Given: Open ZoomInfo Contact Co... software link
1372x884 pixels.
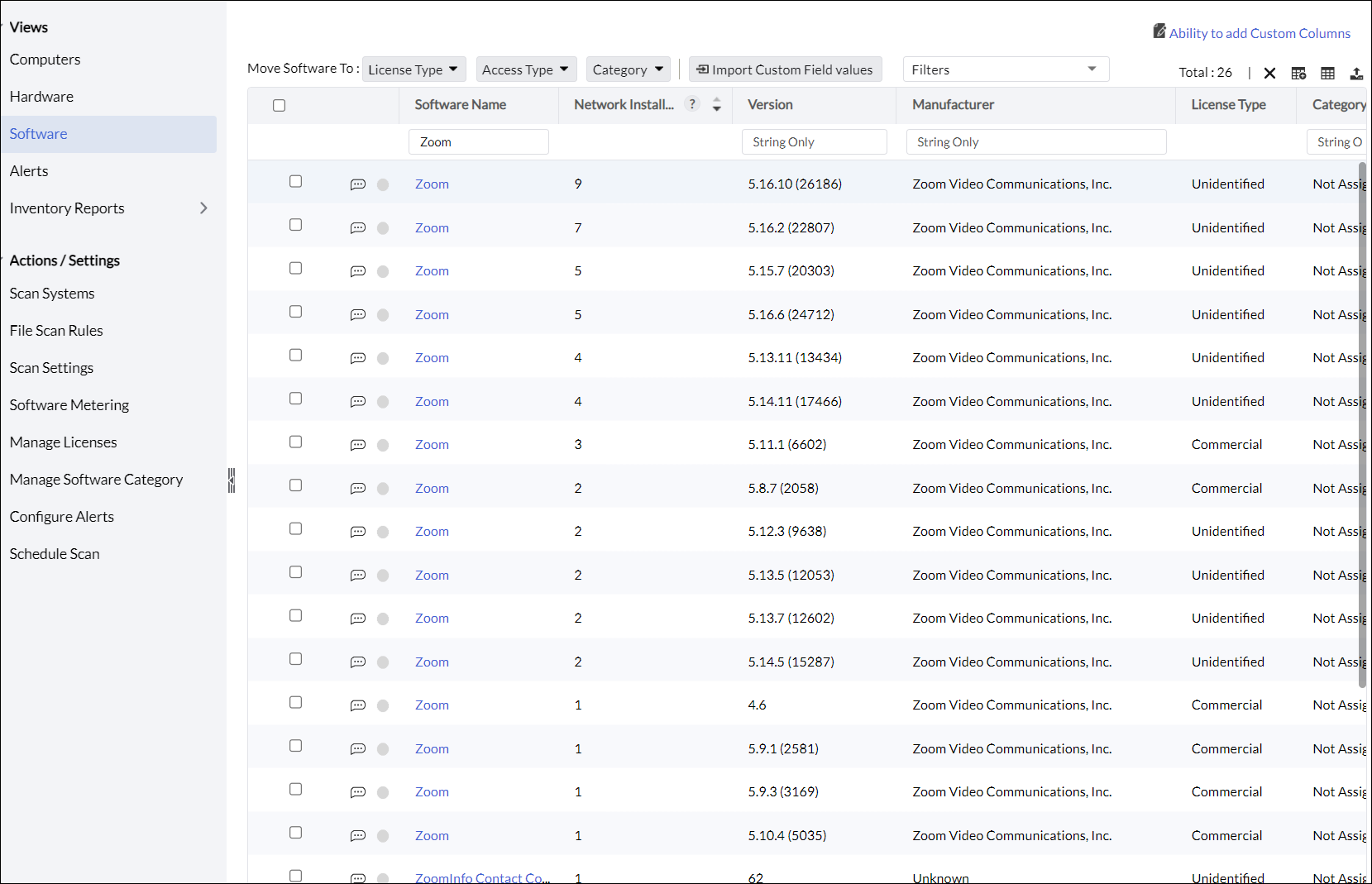Looking at the screenshot, I should [482, 877].
